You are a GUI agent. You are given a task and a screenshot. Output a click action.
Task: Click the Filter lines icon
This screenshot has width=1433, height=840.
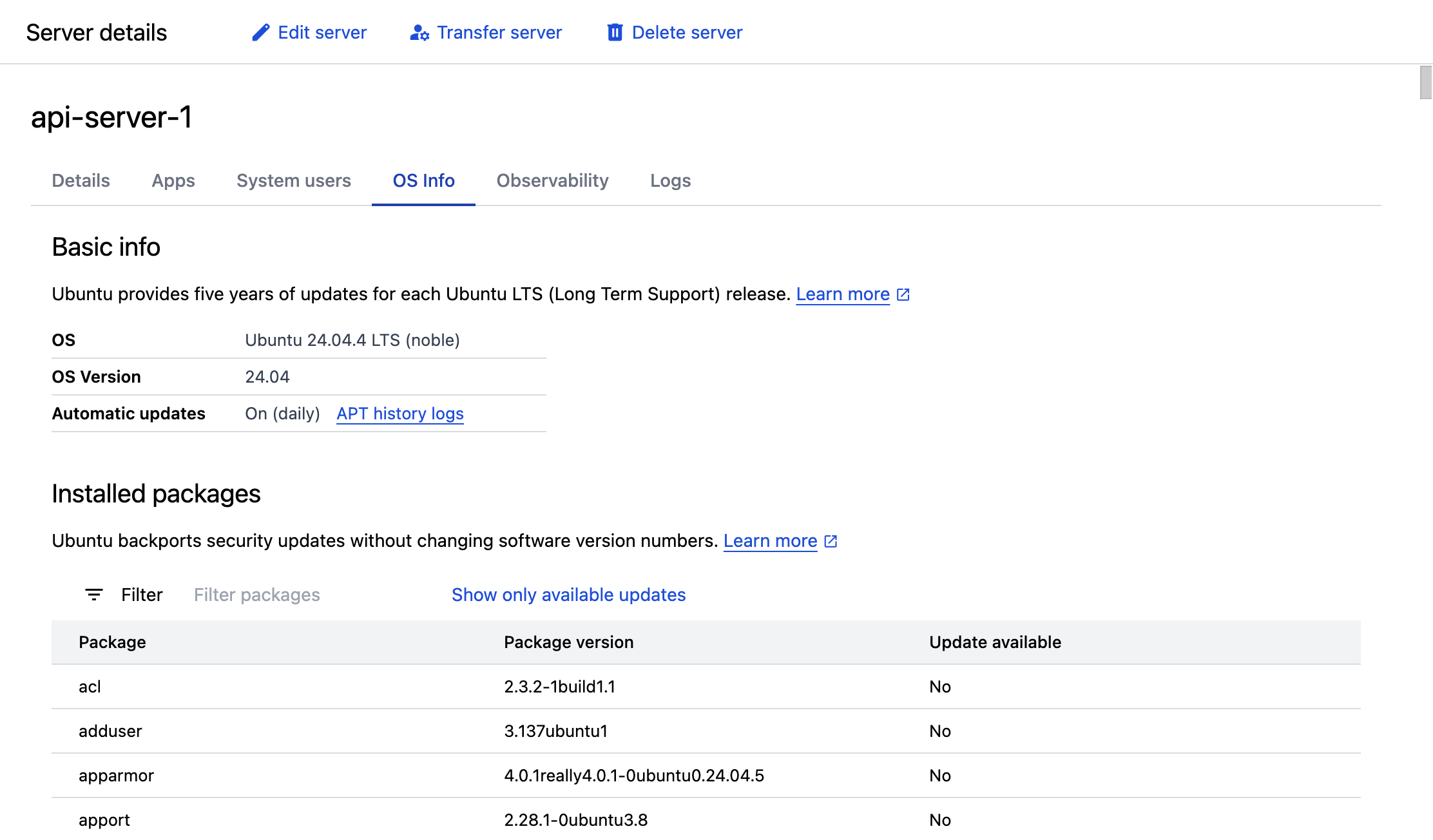94,595
